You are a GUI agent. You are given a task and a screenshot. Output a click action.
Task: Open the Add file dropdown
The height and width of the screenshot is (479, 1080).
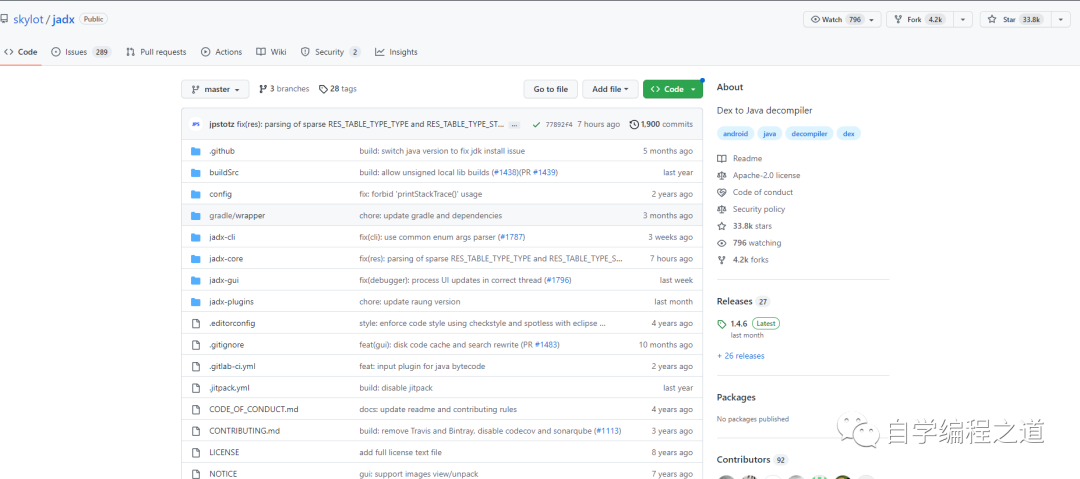[x=610, y=90]
